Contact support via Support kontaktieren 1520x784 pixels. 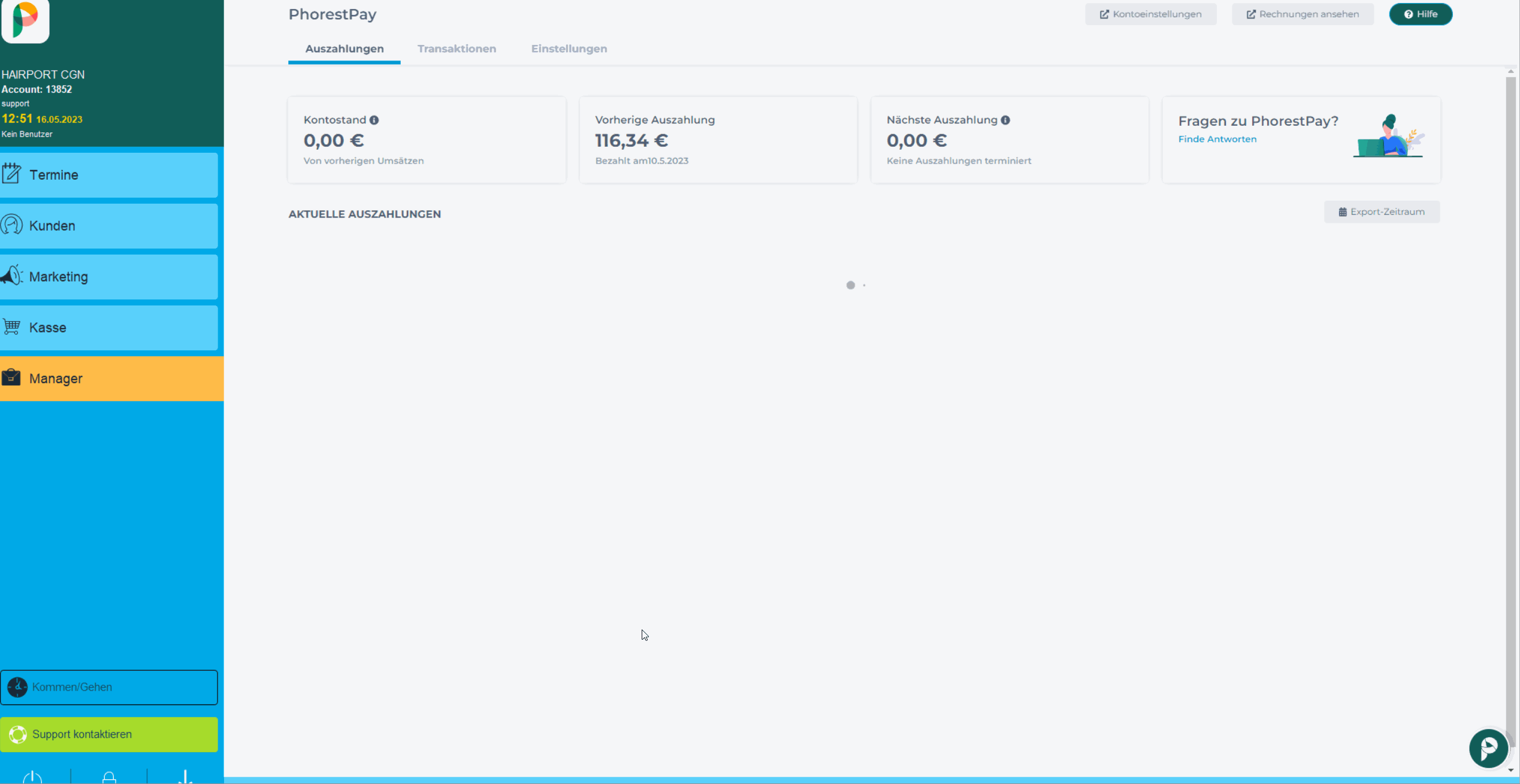[x=109, y=734]
